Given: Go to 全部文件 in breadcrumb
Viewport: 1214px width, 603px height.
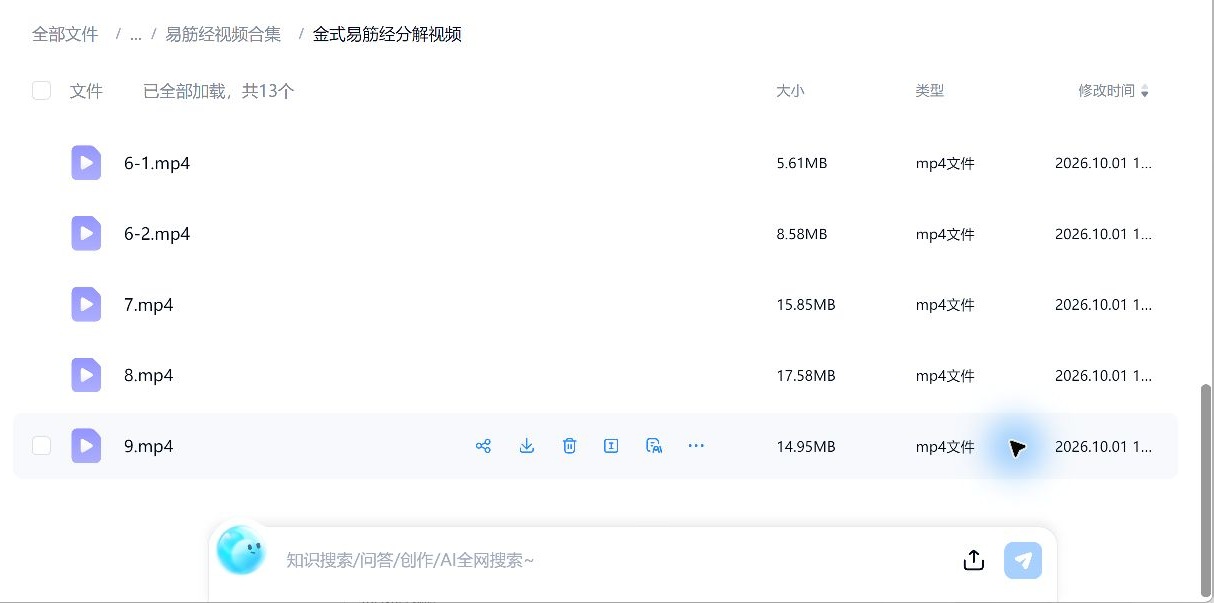Looking at the screenshot, I should pyautogui.click(x=65, y=34).
